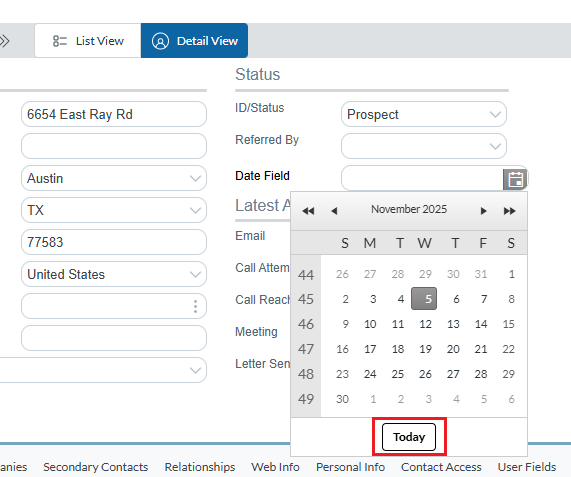
Task: Select October 31 in week 44
Action: [481, 274]
